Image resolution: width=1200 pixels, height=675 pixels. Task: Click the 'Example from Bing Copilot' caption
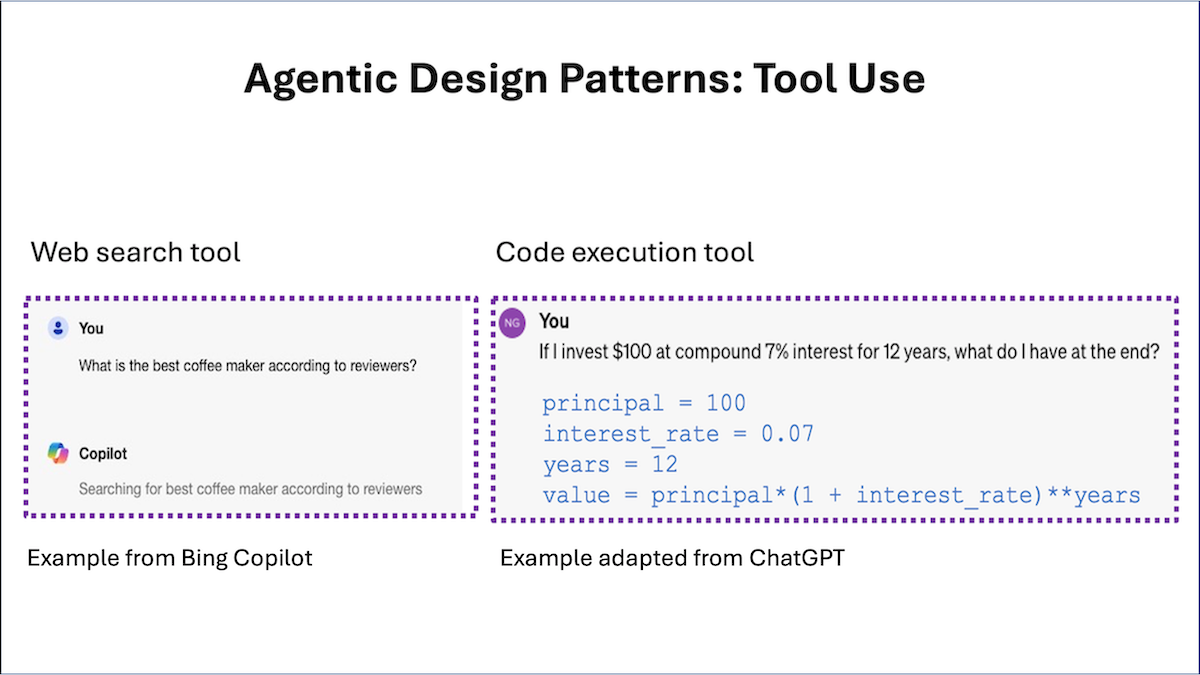pos(170,557)
